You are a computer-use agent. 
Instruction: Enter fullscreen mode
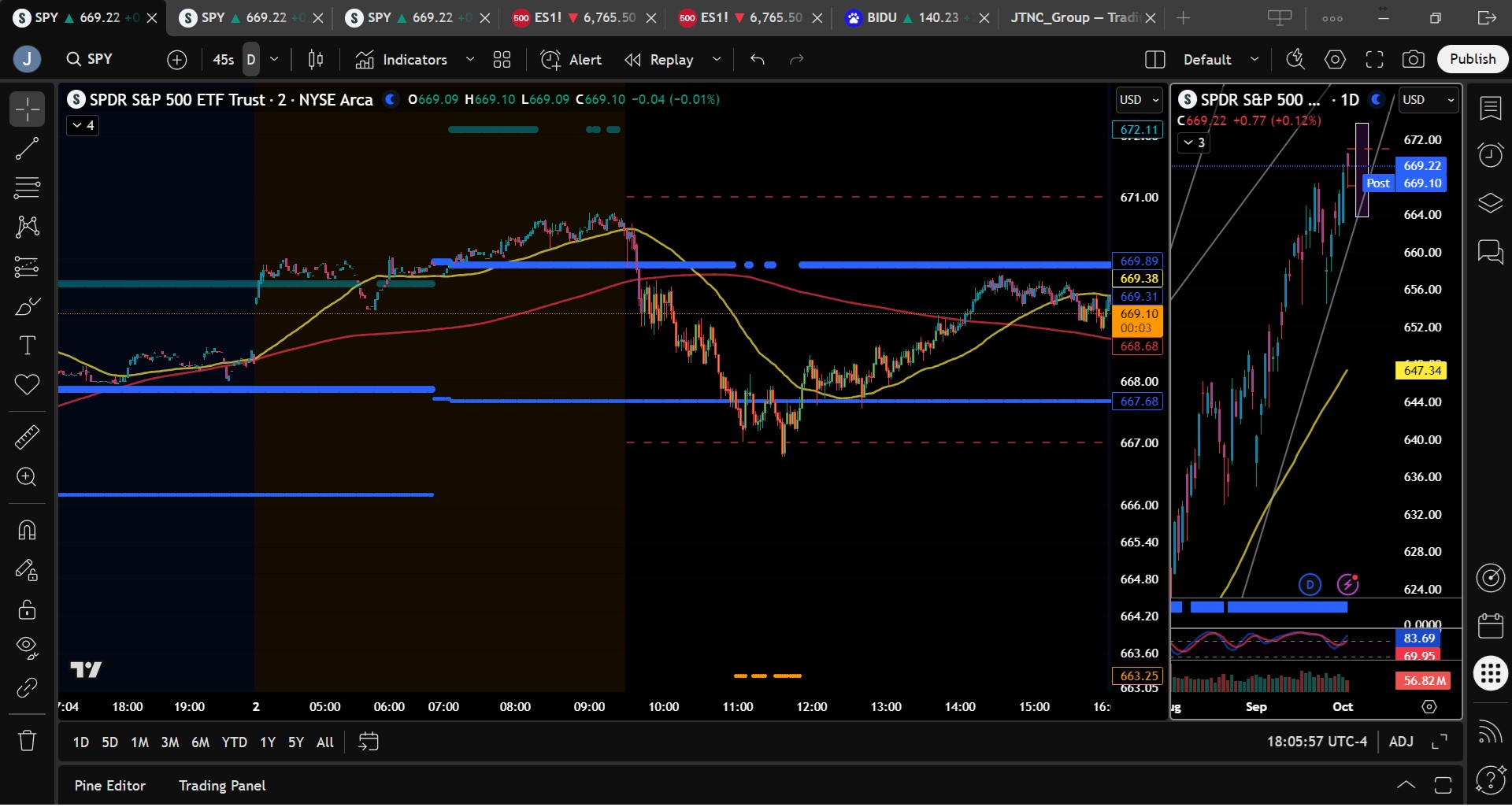click(x=1374, y=59)
